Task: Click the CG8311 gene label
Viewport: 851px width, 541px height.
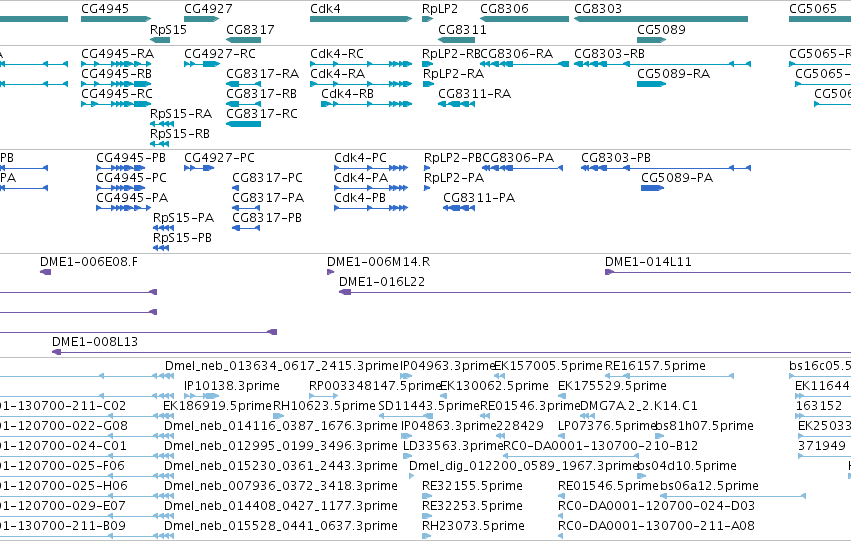Action: tap(462, 29)
